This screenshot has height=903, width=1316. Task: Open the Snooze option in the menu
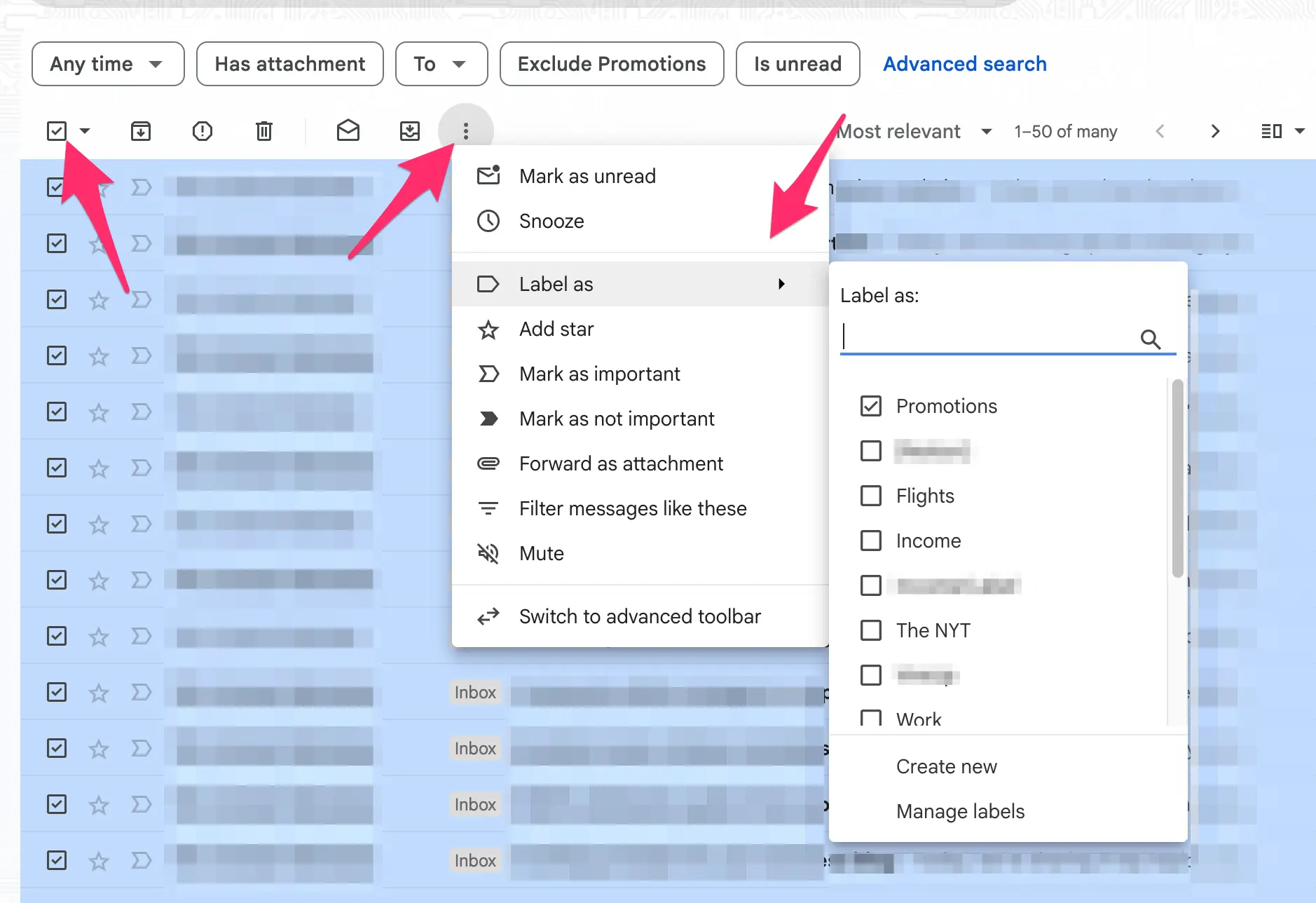click(551, 221)
